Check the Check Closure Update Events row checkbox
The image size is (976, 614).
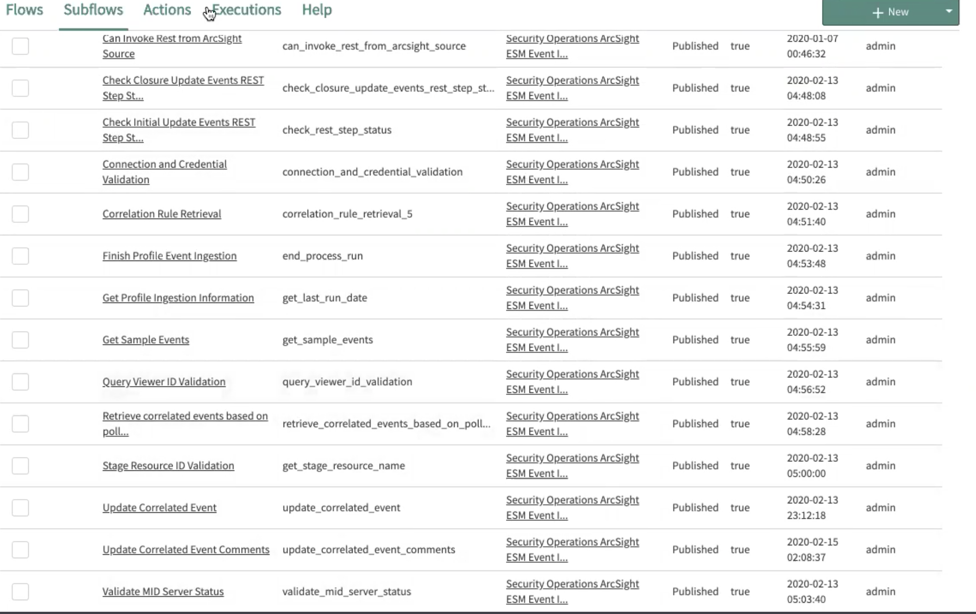tap(21, 88)
